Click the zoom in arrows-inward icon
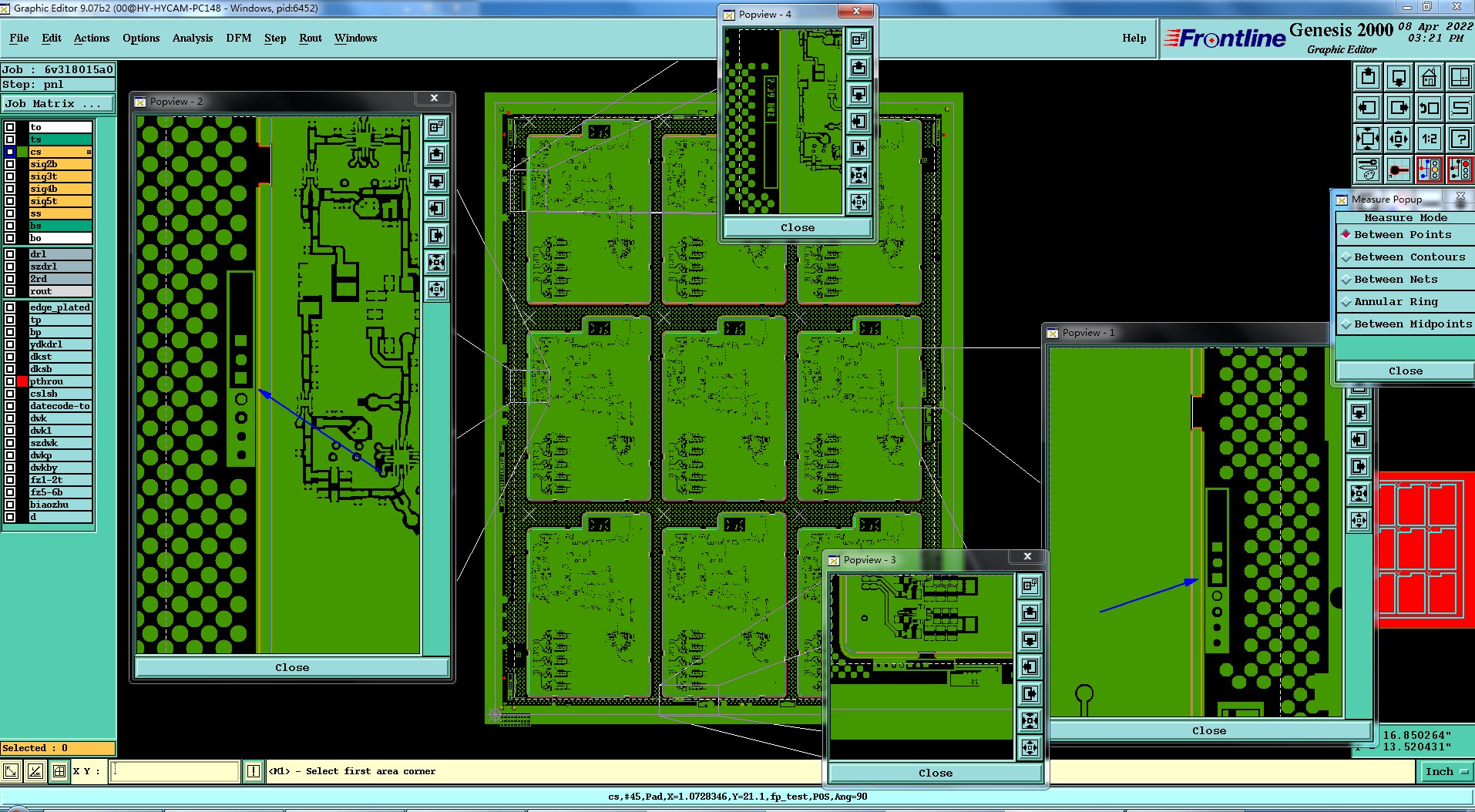Image resolution: width=1475 pixels, height=812 pixels. click(x=1368, y=139)
